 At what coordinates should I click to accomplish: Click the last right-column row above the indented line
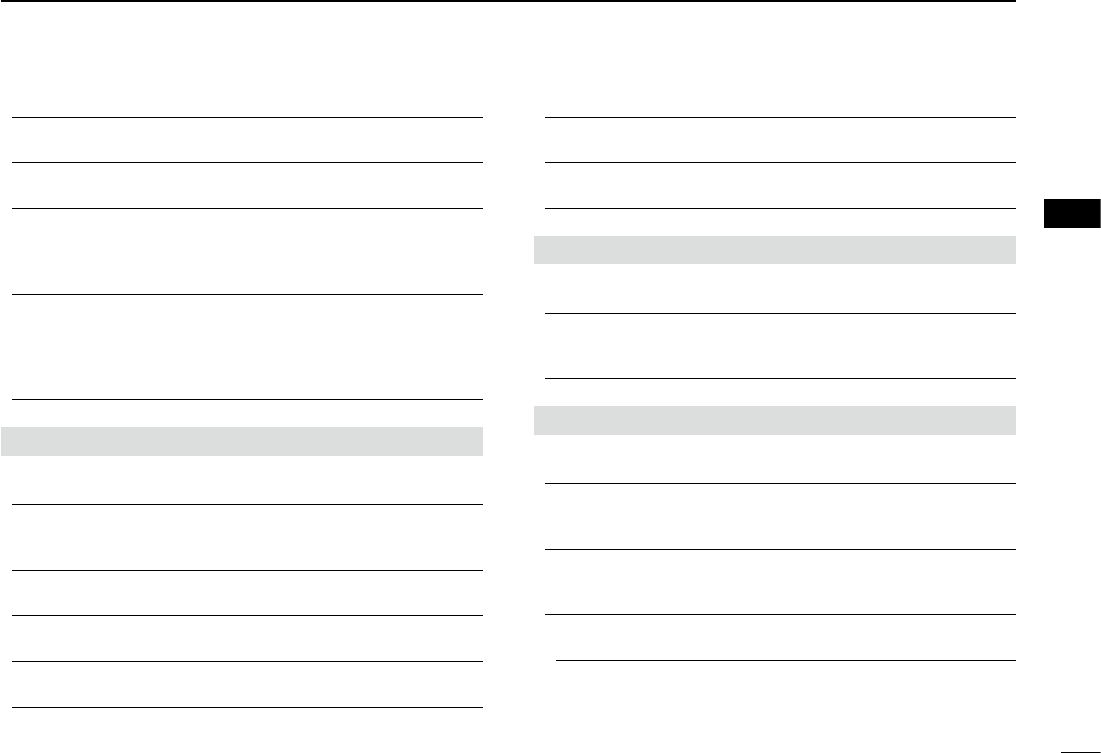[x=780, y=637]
